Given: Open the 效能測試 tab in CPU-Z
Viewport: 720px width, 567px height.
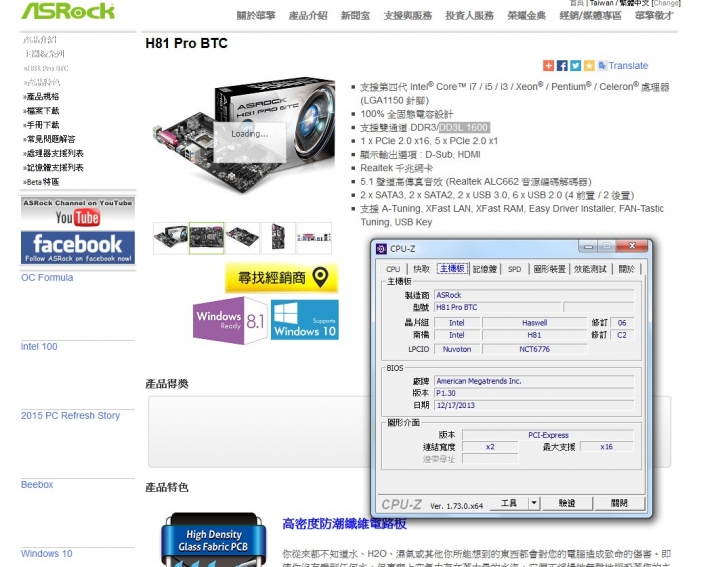Looking at the screenshot, I should pos(590,269).
